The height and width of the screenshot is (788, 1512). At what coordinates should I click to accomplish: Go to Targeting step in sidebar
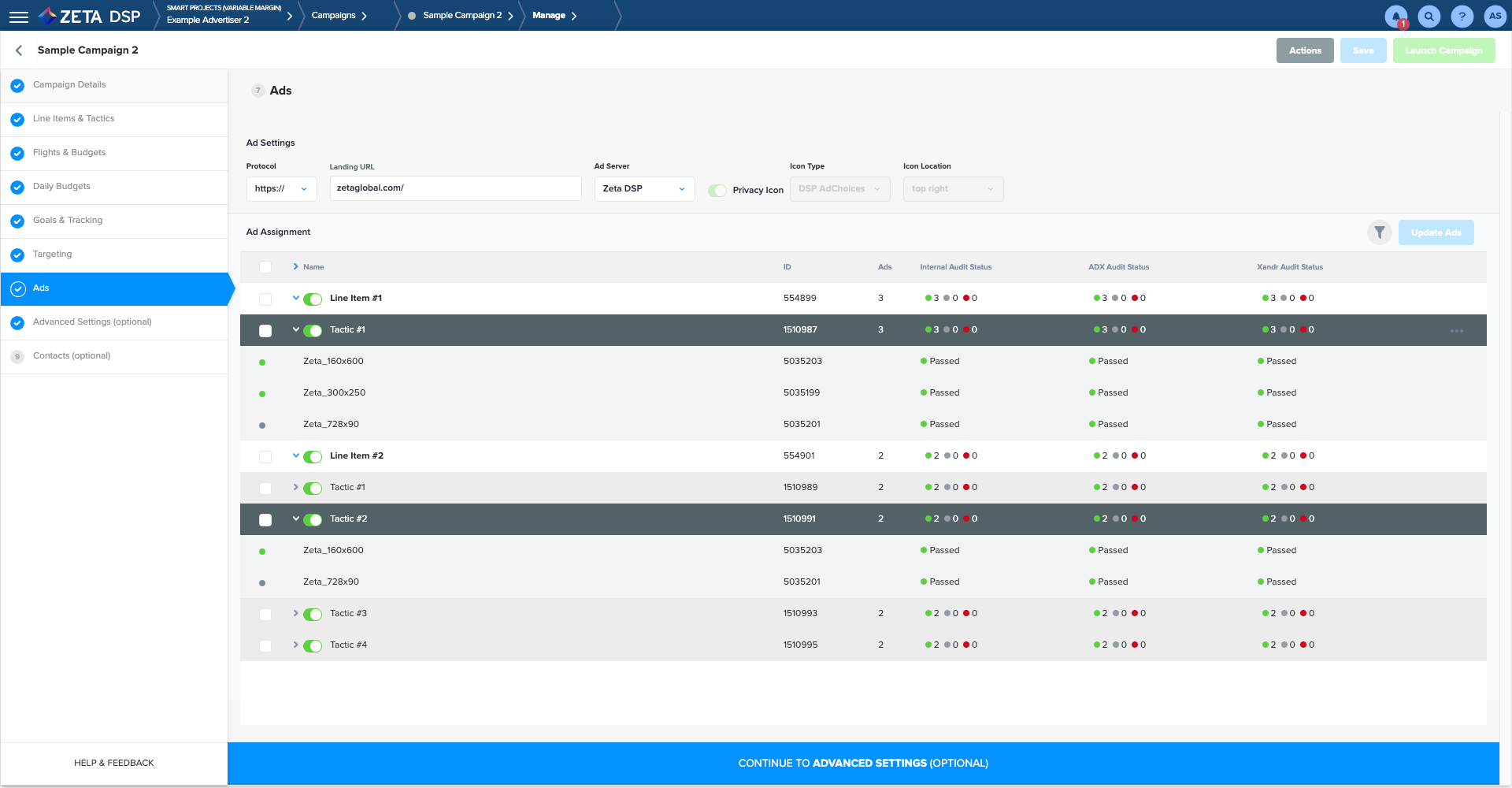point(52,255)
